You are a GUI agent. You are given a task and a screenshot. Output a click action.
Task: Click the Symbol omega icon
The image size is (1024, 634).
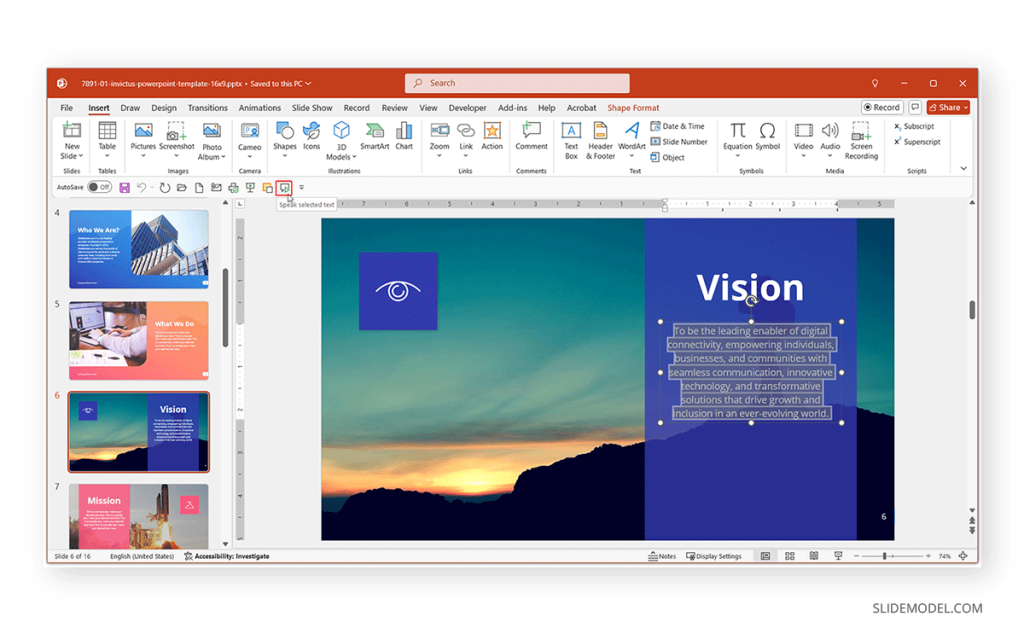pyautogui.click(x=767, y=137)
